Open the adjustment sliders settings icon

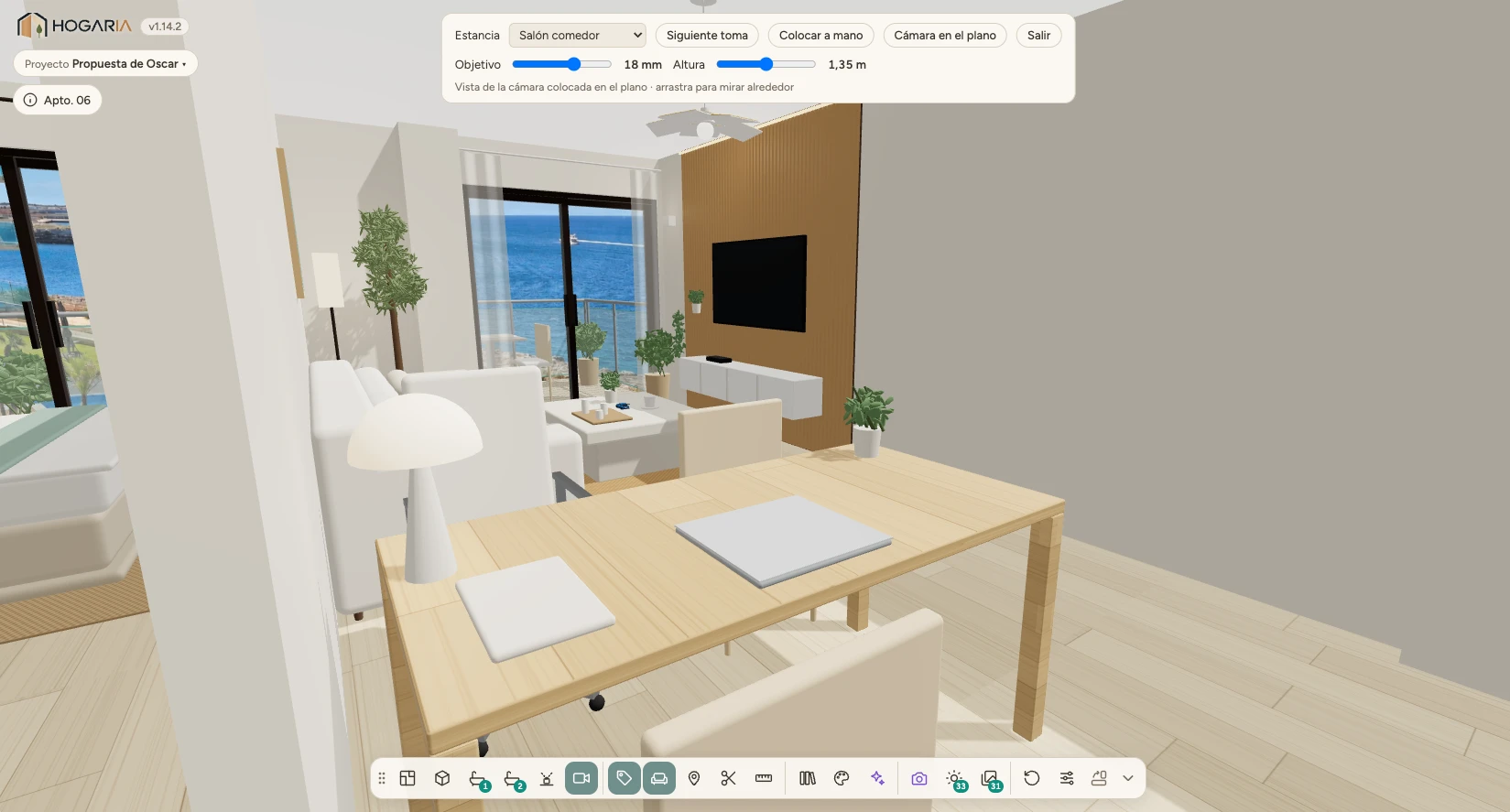(1067, 778)
